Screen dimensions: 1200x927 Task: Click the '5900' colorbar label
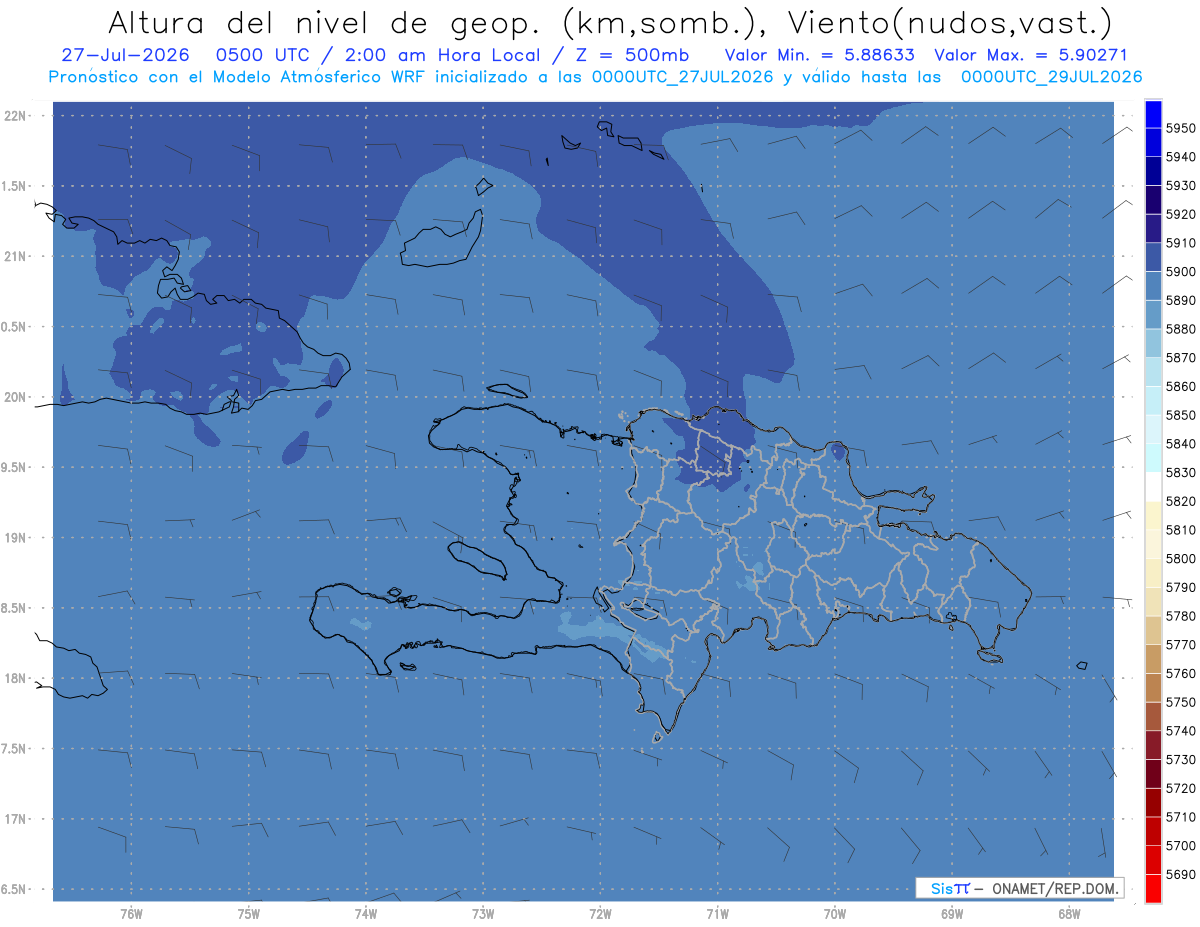coord(1181,272)
